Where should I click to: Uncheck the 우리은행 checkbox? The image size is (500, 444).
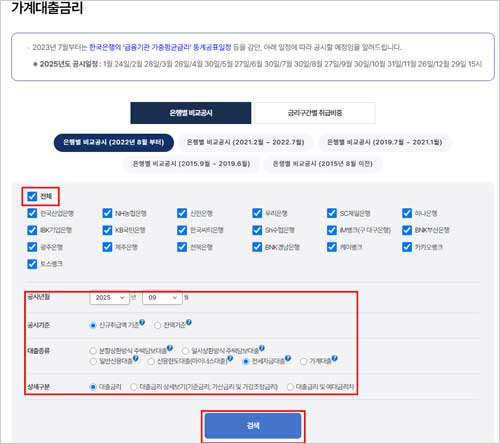coord(257,213)
